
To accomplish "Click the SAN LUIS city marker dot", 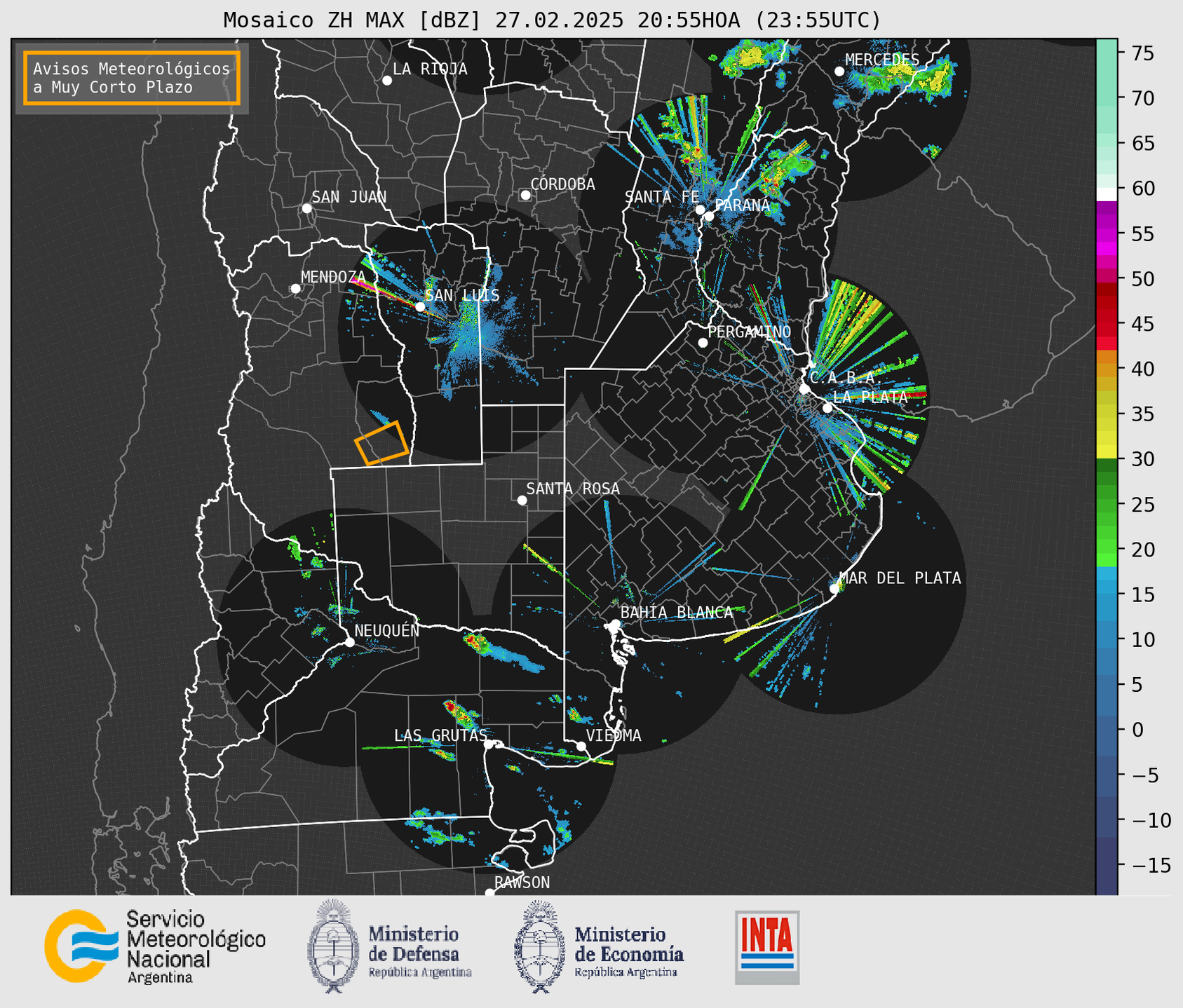I will click(420, 306).
